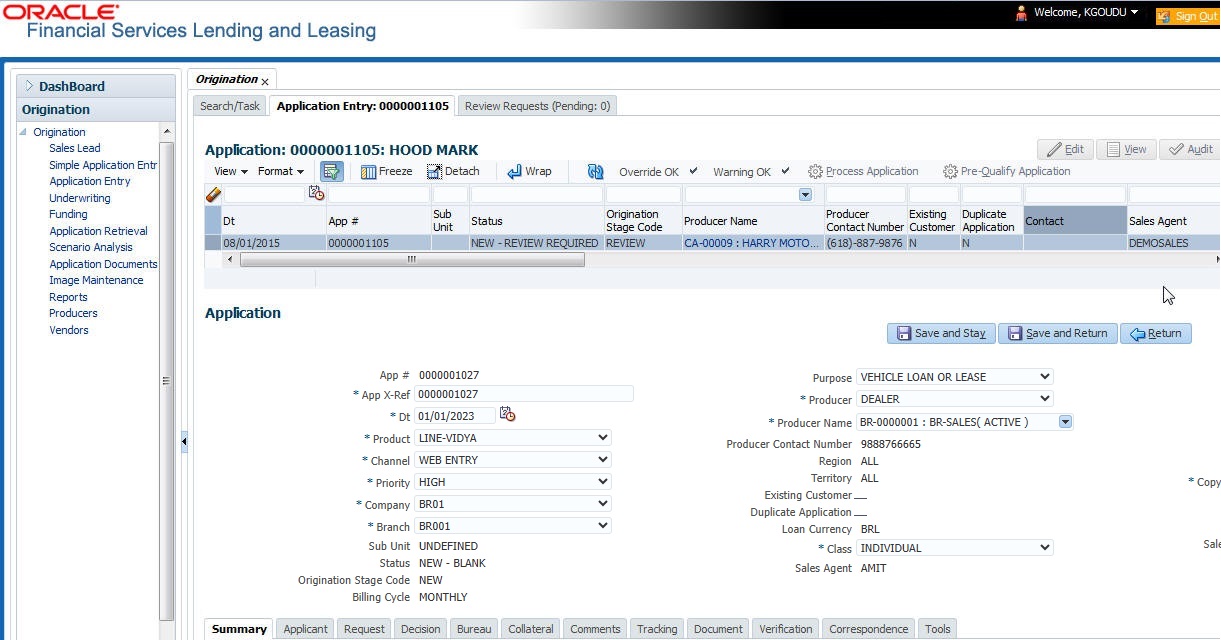Open Sales Lead in the navigation tree
The image size is (1221, 640).
click(x=75, y=148)
